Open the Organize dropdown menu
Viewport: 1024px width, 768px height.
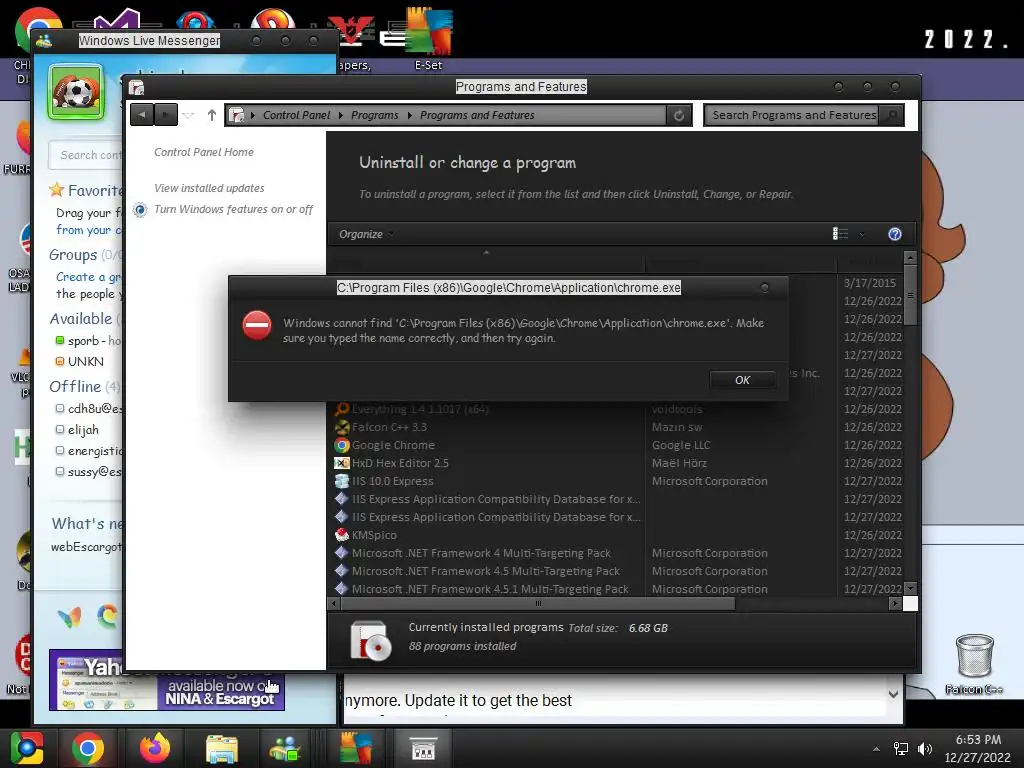click(x=366, y=234)
